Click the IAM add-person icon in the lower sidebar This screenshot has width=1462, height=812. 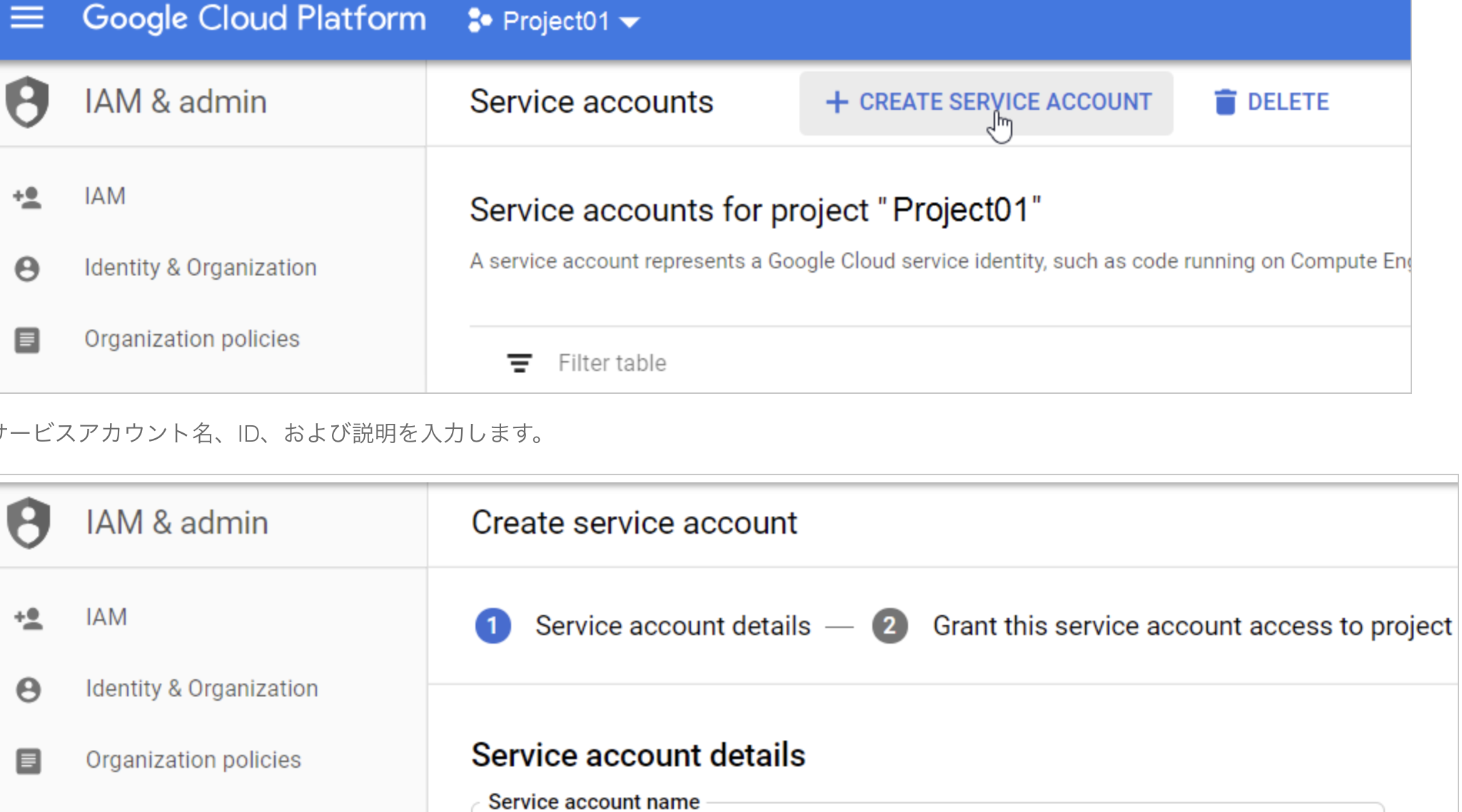pos(29,618)
